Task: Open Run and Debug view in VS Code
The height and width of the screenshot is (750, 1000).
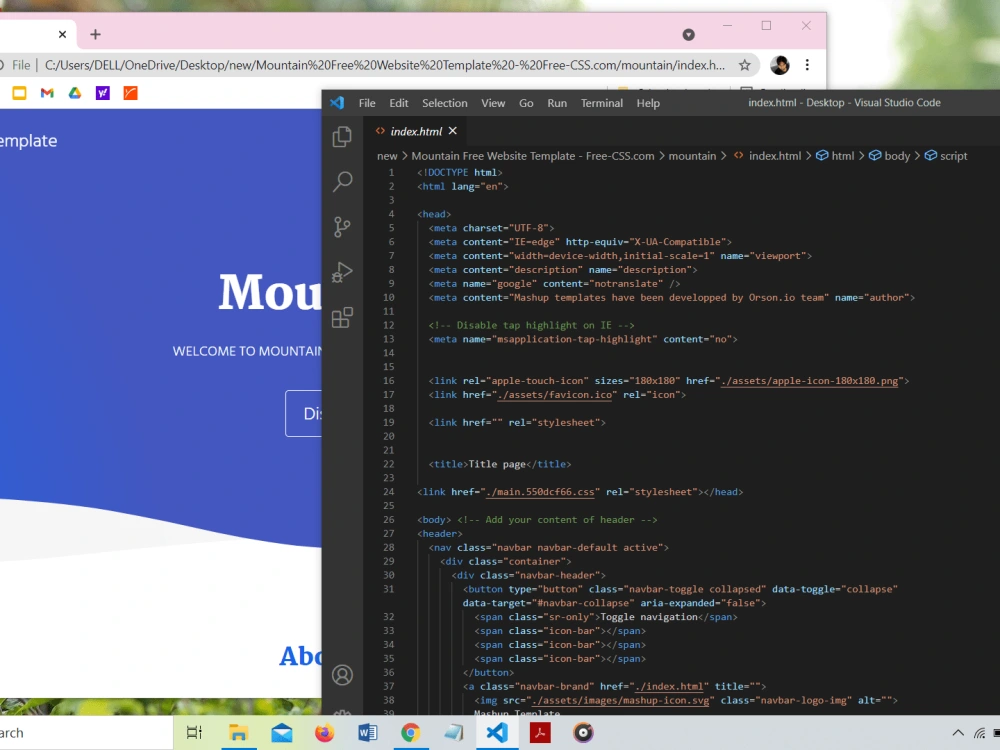Action: (x=342, y=272)
